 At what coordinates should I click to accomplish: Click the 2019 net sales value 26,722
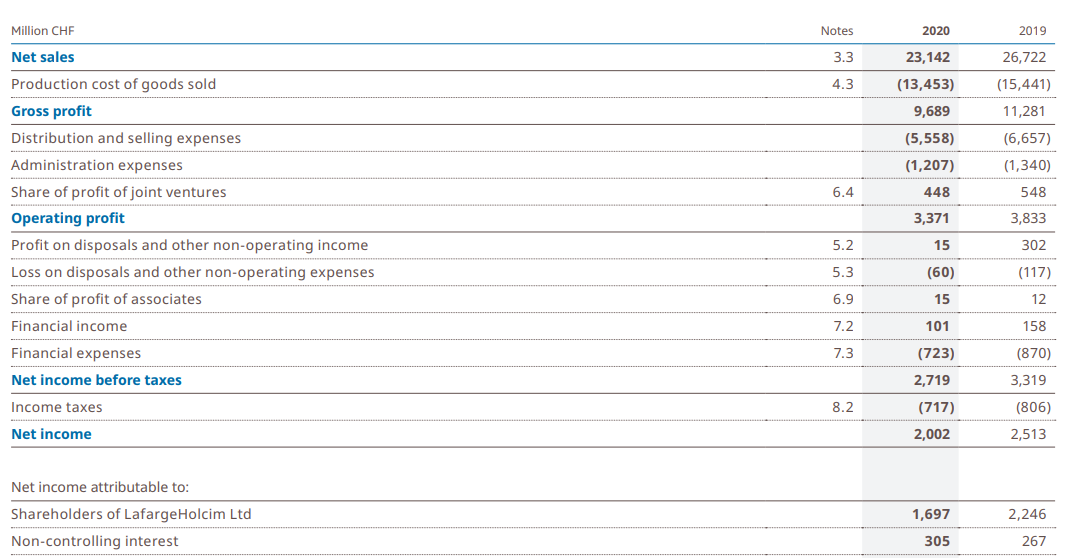[1024, 58]
